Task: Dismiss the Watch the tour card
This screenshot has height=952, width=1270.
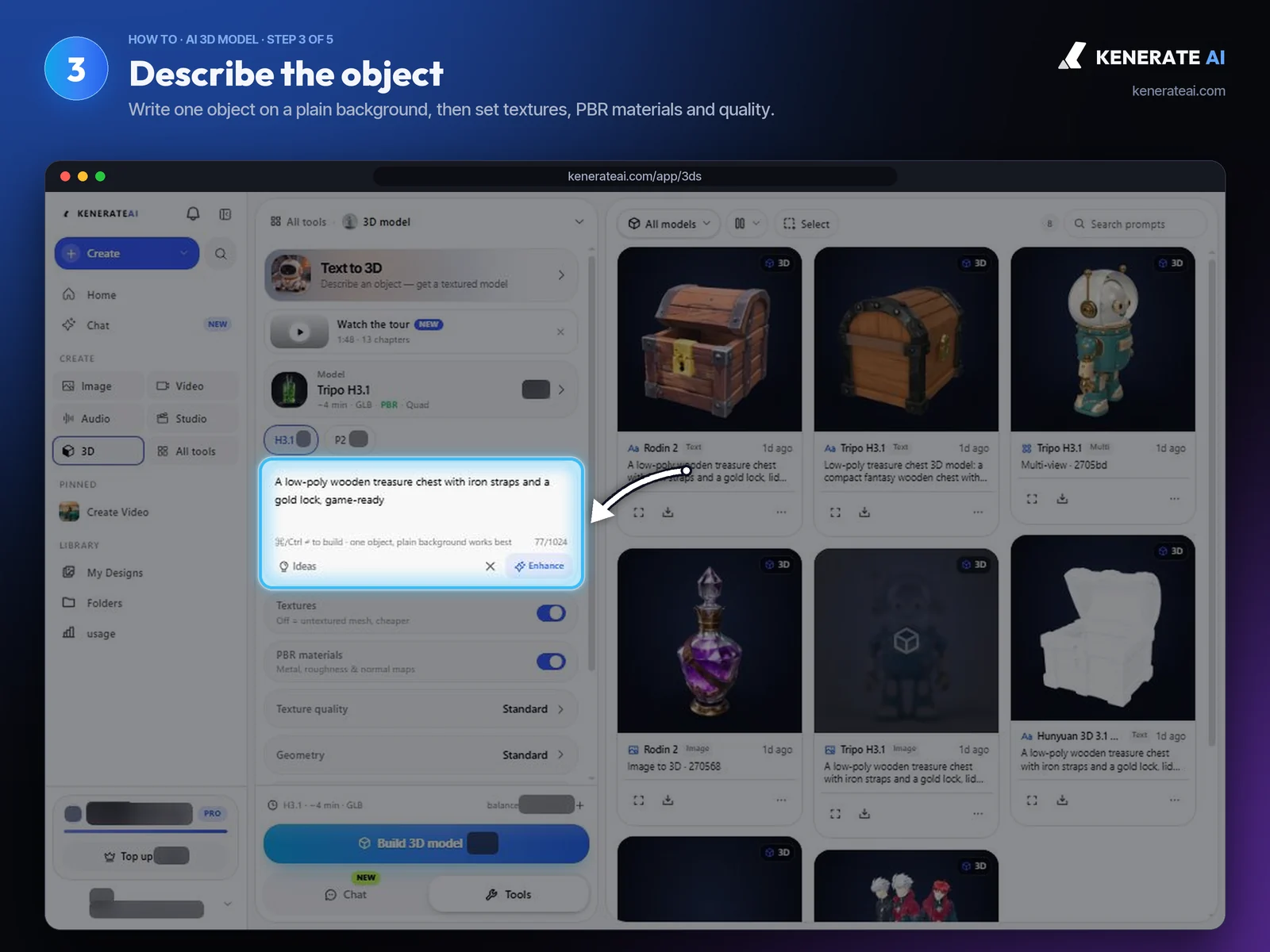Action: click(x=560, y=332)
